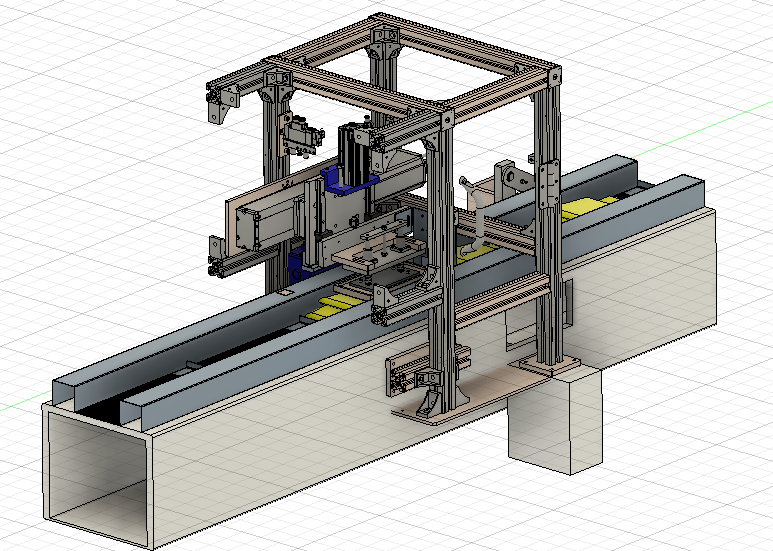Select the yellow strip below the carriage plate

[x=334, y=307]
